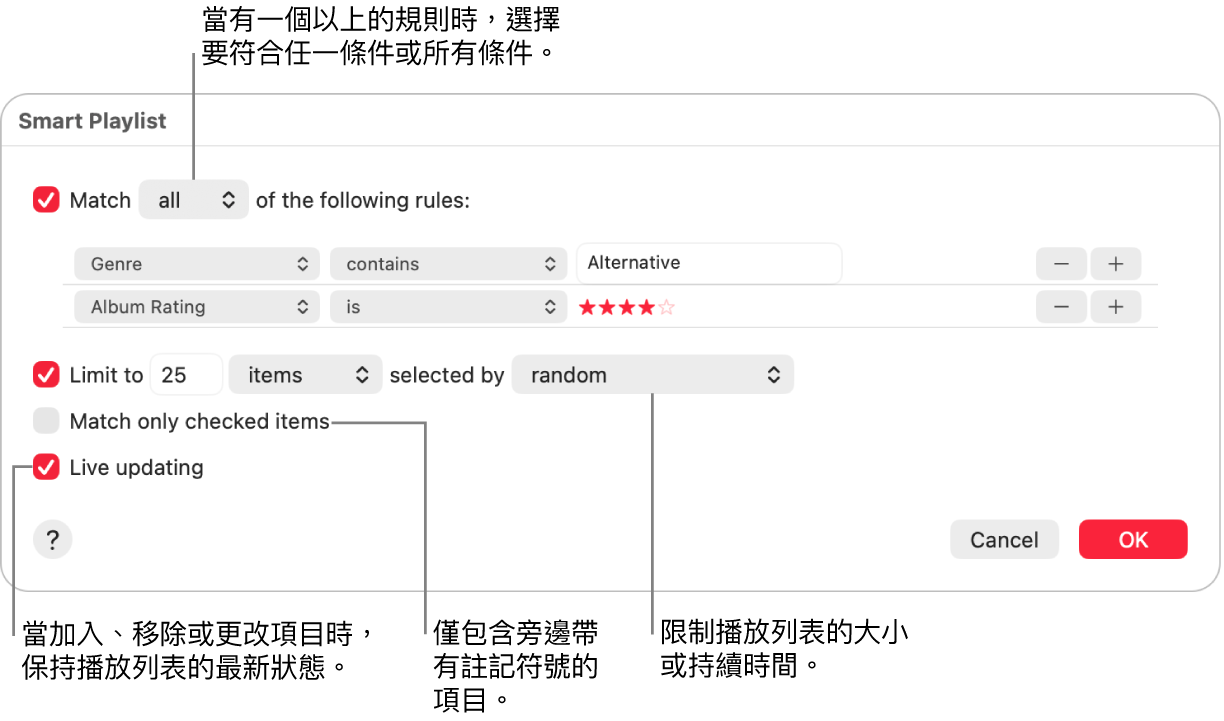Set album rating to three stars
Screen dimensions: 1224x721
(627, 308)
